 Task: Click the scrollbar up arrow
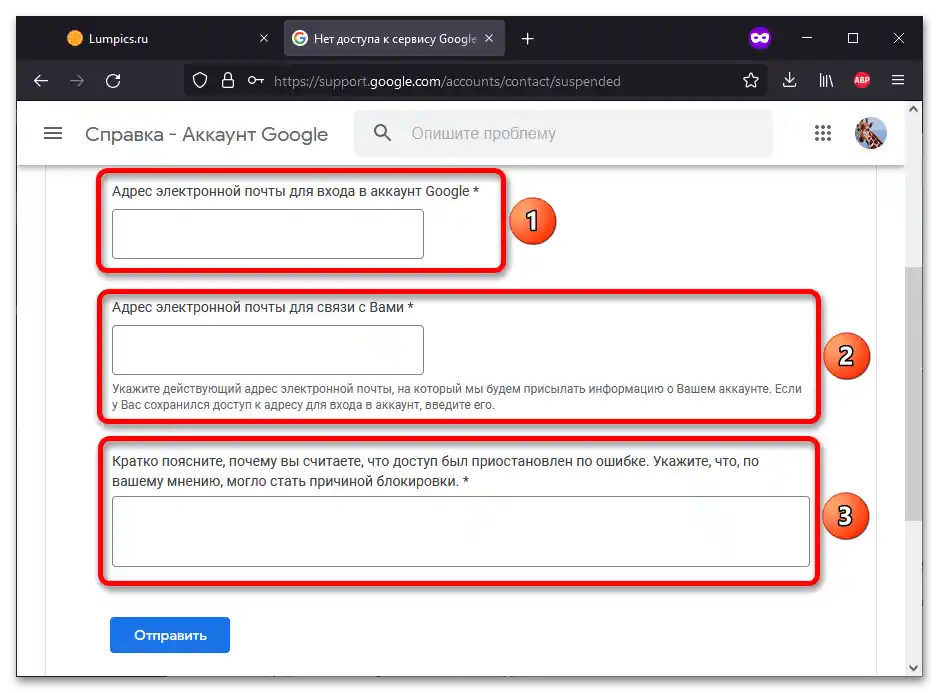coord(913,109)
